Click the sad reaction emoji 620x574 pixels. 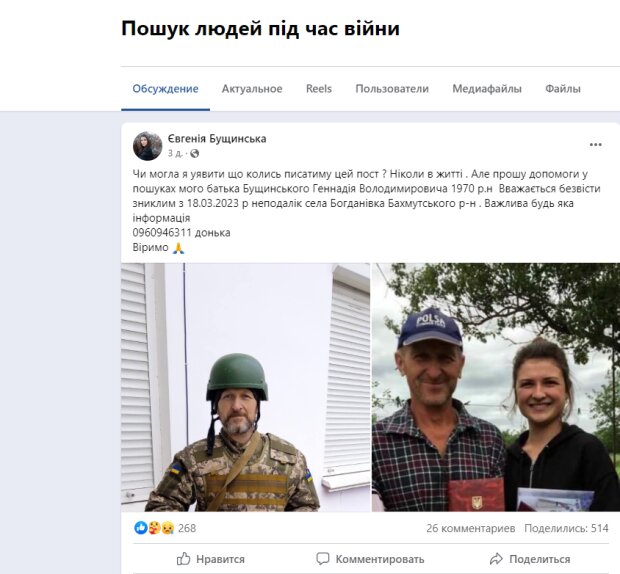(x=168, y=528)
